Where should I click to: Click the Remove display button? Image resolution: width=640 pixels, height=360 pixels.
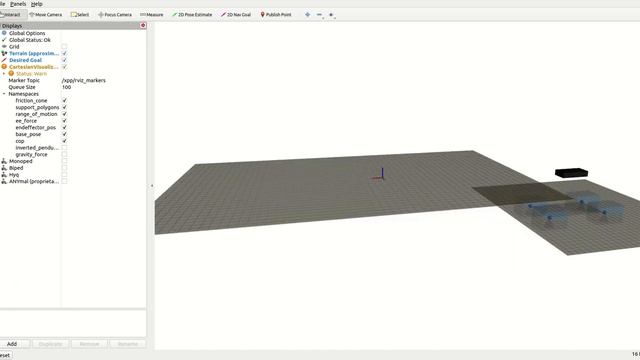click(89, 344)
